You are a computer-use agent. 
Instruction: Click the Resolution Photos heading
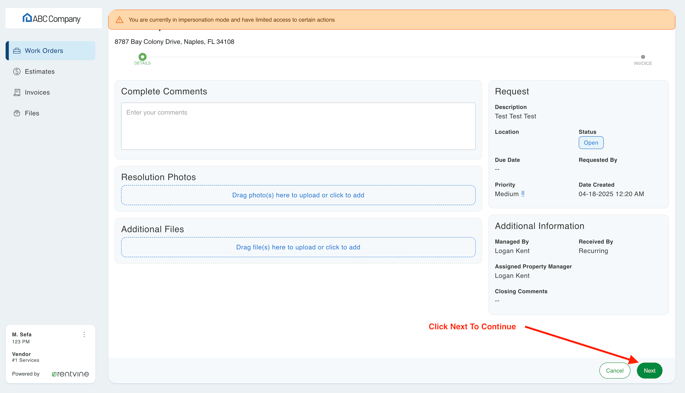click(159, 177)
